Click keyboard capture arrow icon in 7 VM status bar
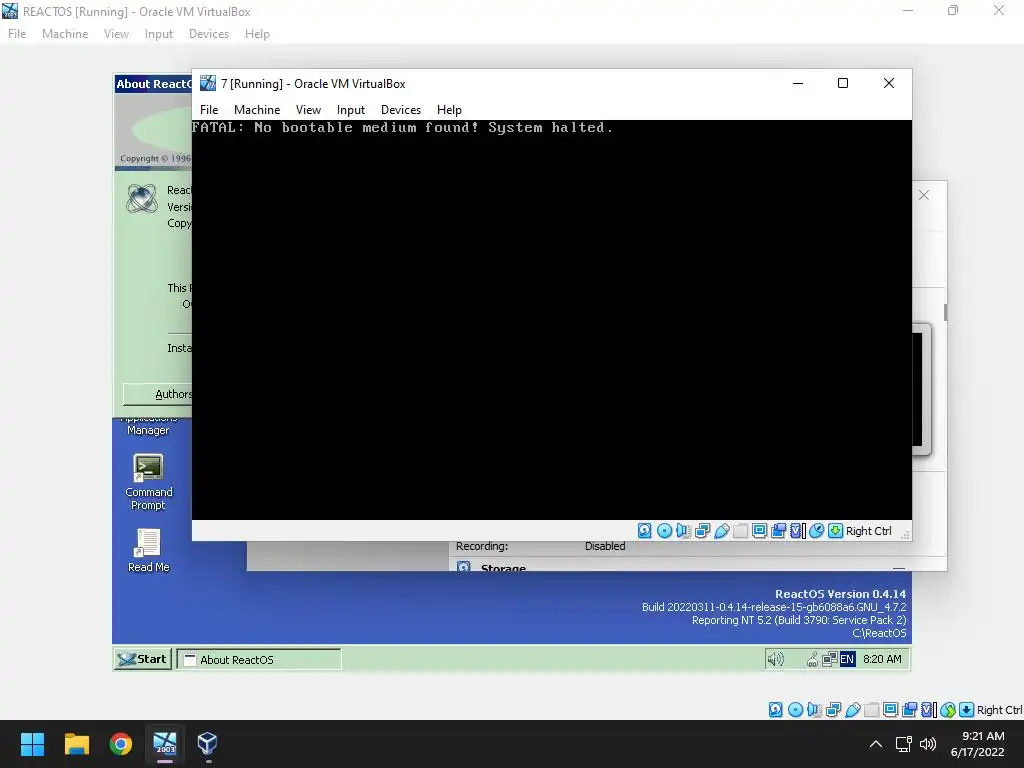 835,531
